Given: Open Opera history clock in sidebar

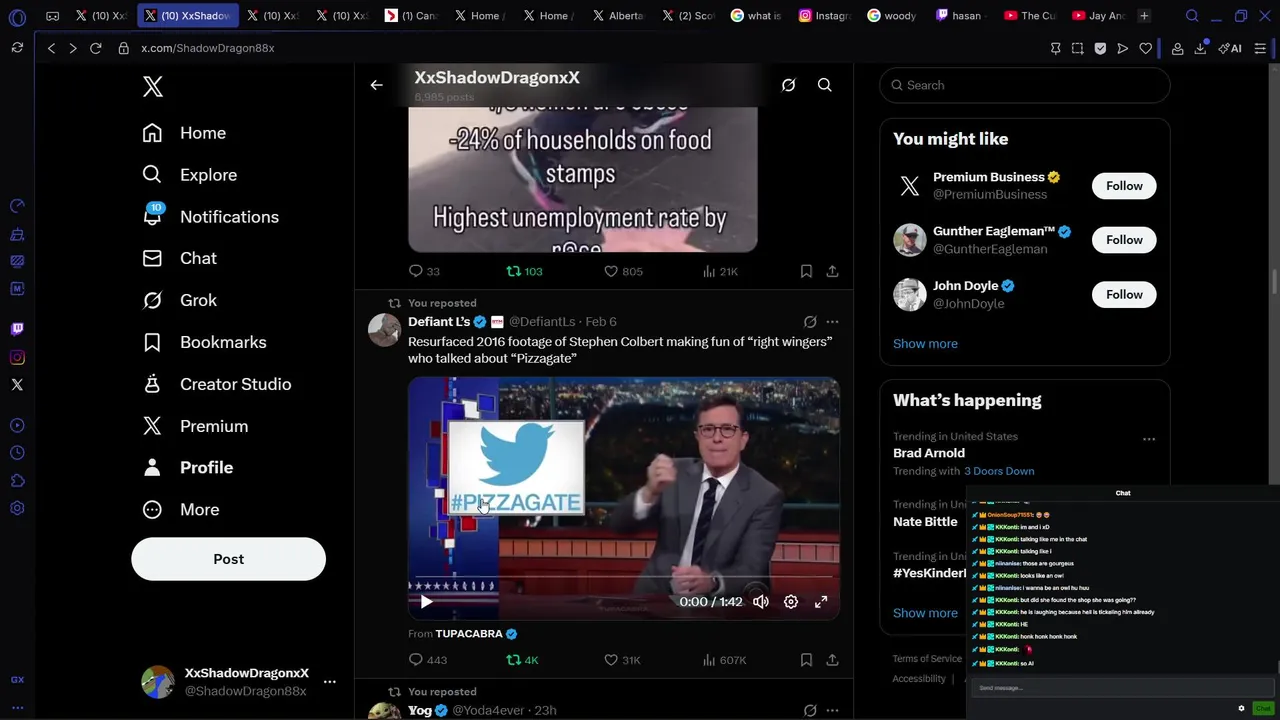Looking at the screenshot, I should click(17, 453).
